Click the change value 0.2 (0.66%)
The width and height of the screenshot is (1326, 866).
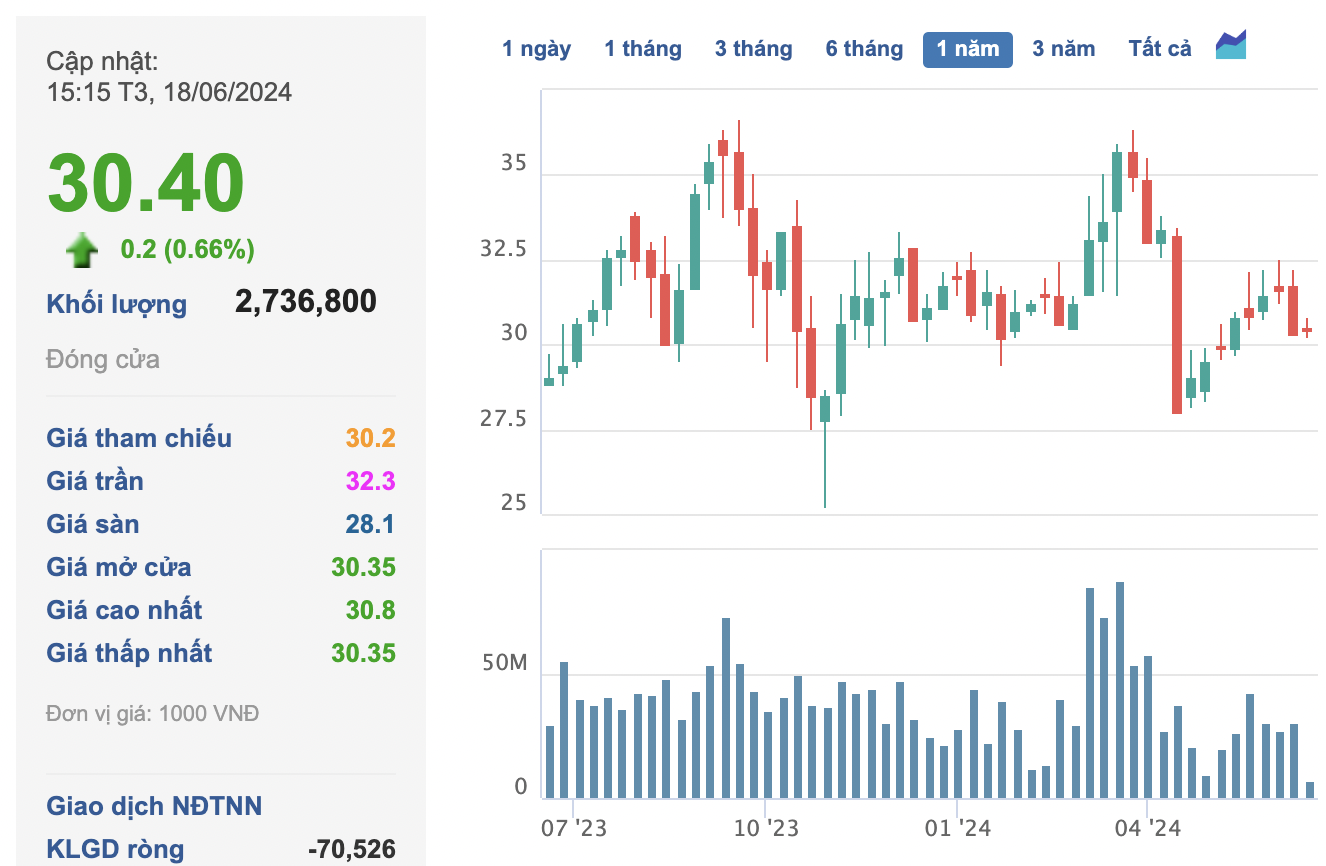[x=188, y=249]
